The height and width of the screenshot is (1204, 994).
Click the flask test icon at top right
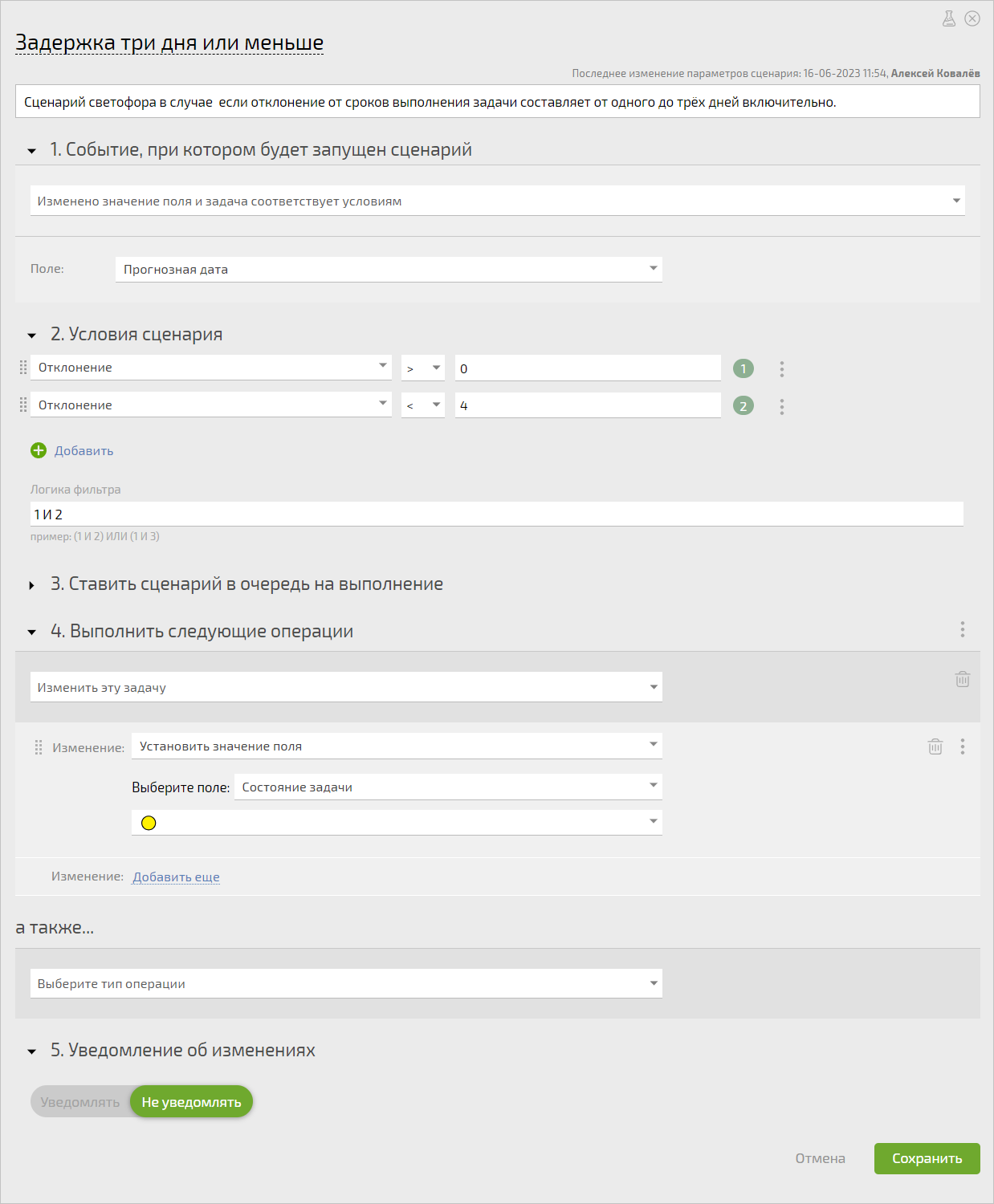tap(949, 18)
